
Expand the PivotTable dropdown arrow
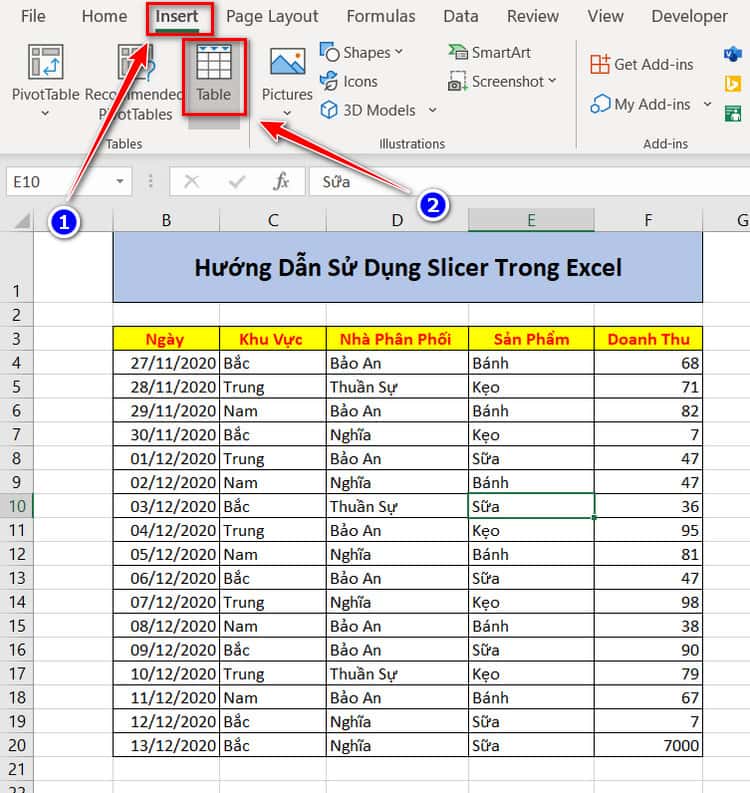pos(46,113)
